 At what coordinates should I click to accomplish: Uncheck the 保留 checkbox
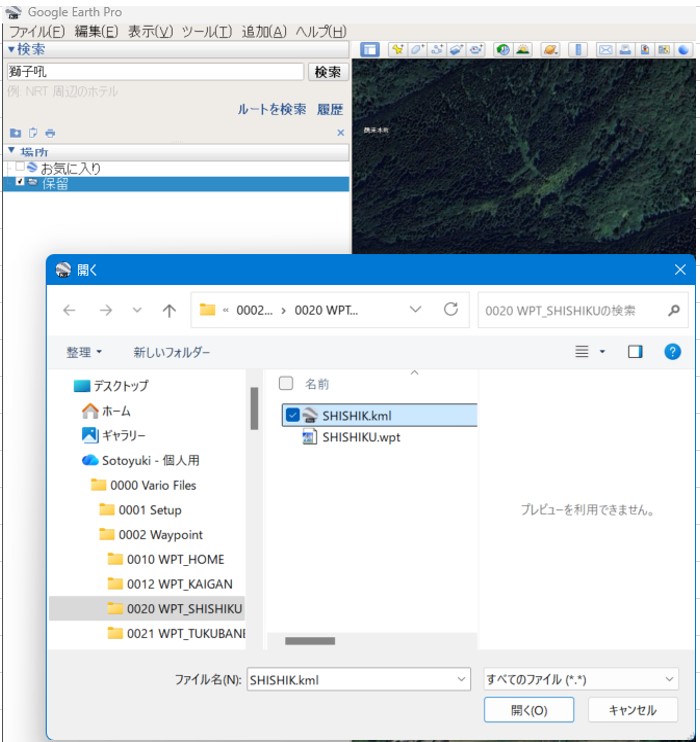[20, 183]
